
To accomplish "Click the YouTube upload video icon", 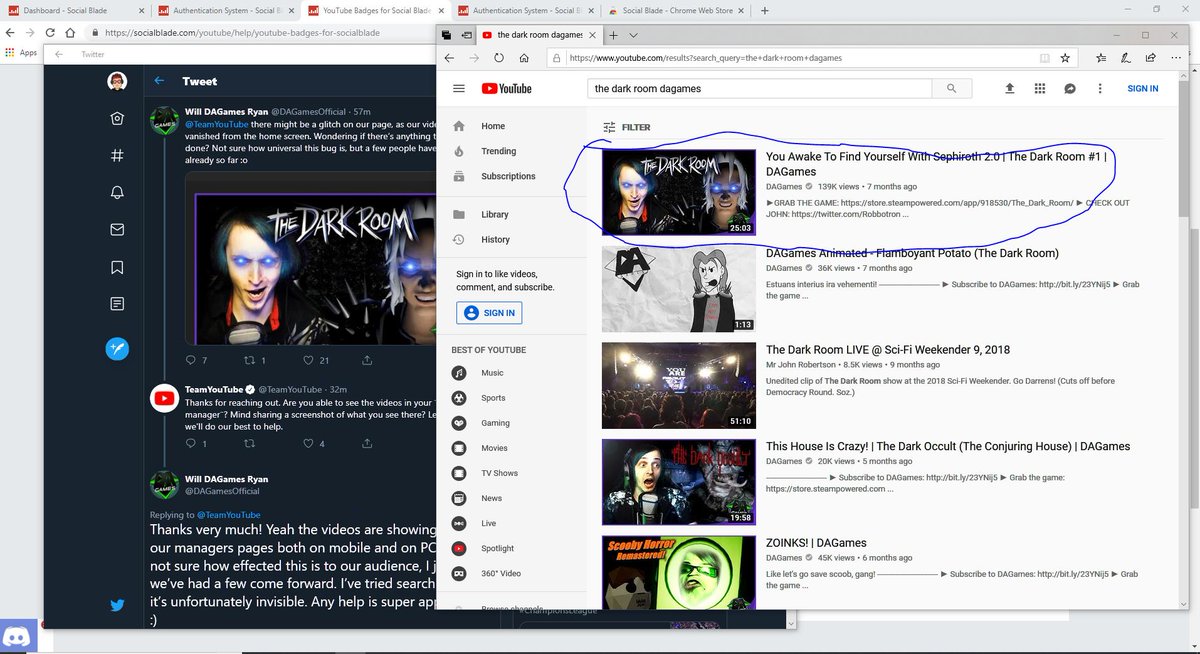I will 1010,88.
